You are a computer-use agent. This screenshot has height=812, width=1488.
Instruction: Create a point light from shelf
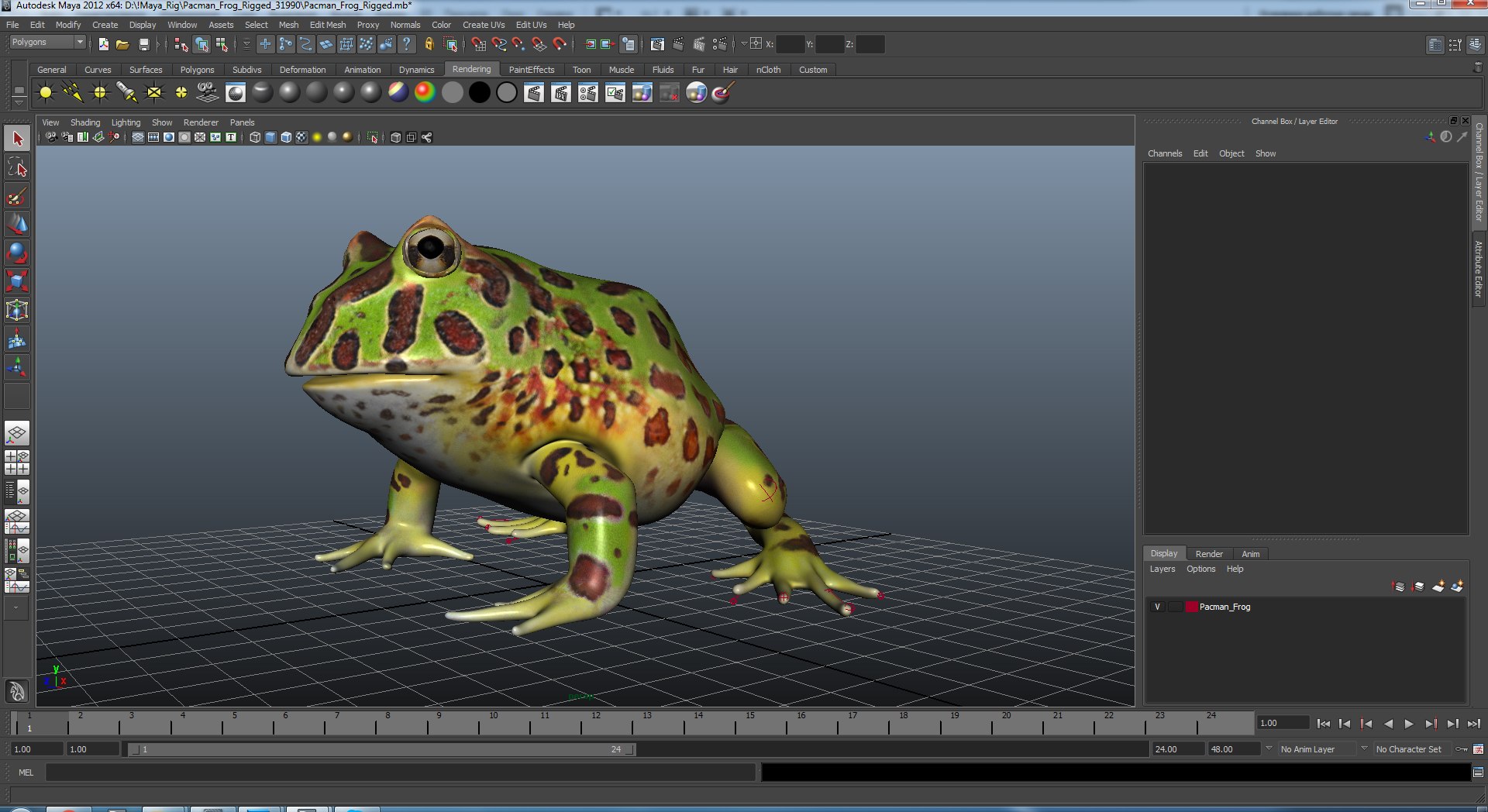(100, 93)
